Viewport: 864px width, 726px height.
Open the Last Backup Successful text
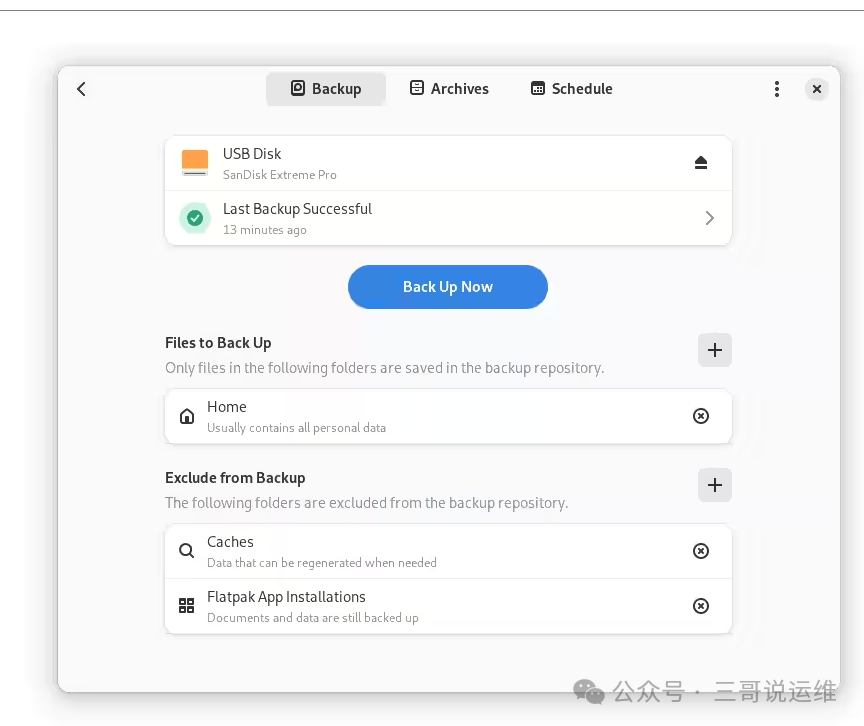(x=297, y=209)
